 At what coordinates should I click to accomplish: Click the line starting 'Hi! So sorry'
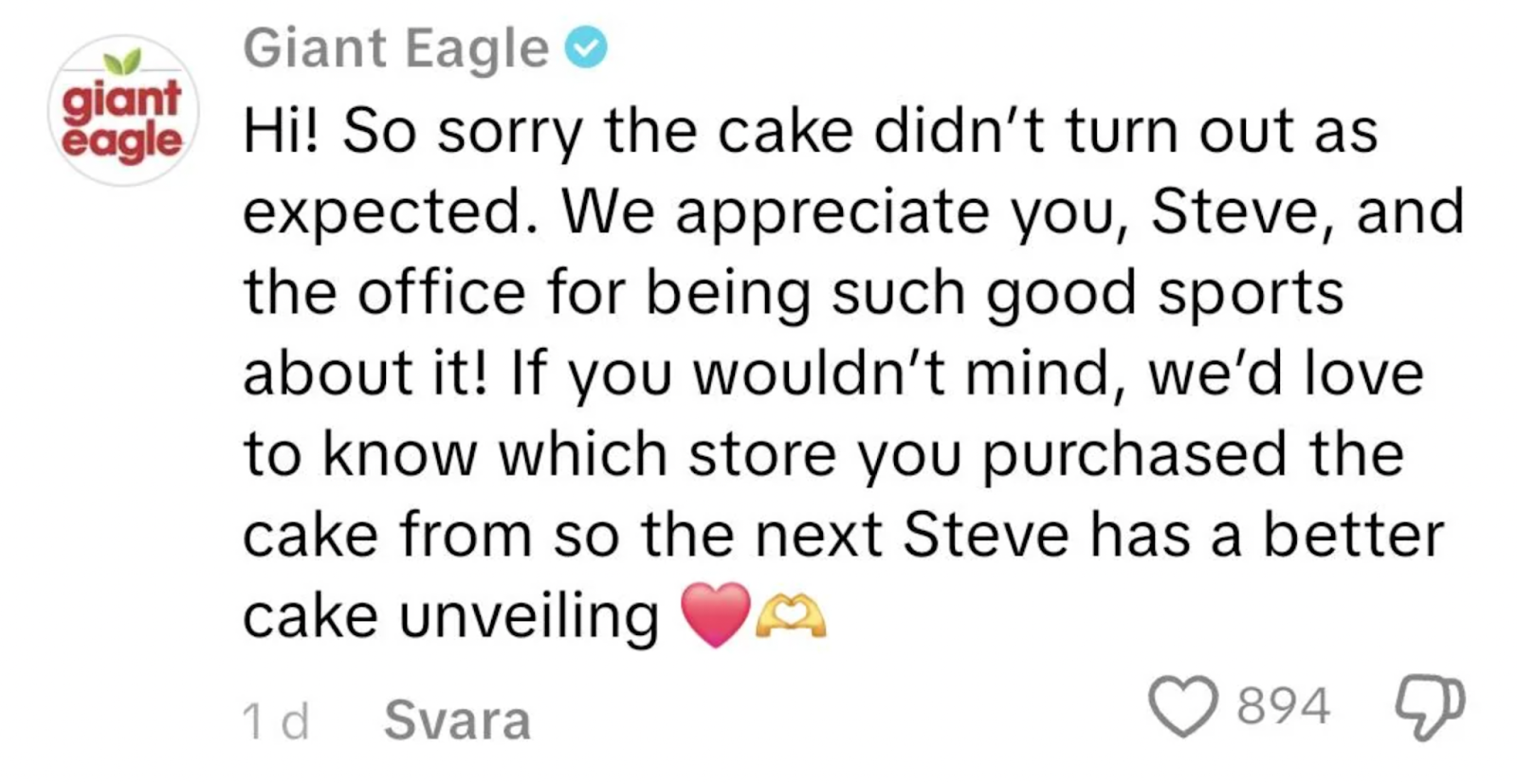(810, 131)
